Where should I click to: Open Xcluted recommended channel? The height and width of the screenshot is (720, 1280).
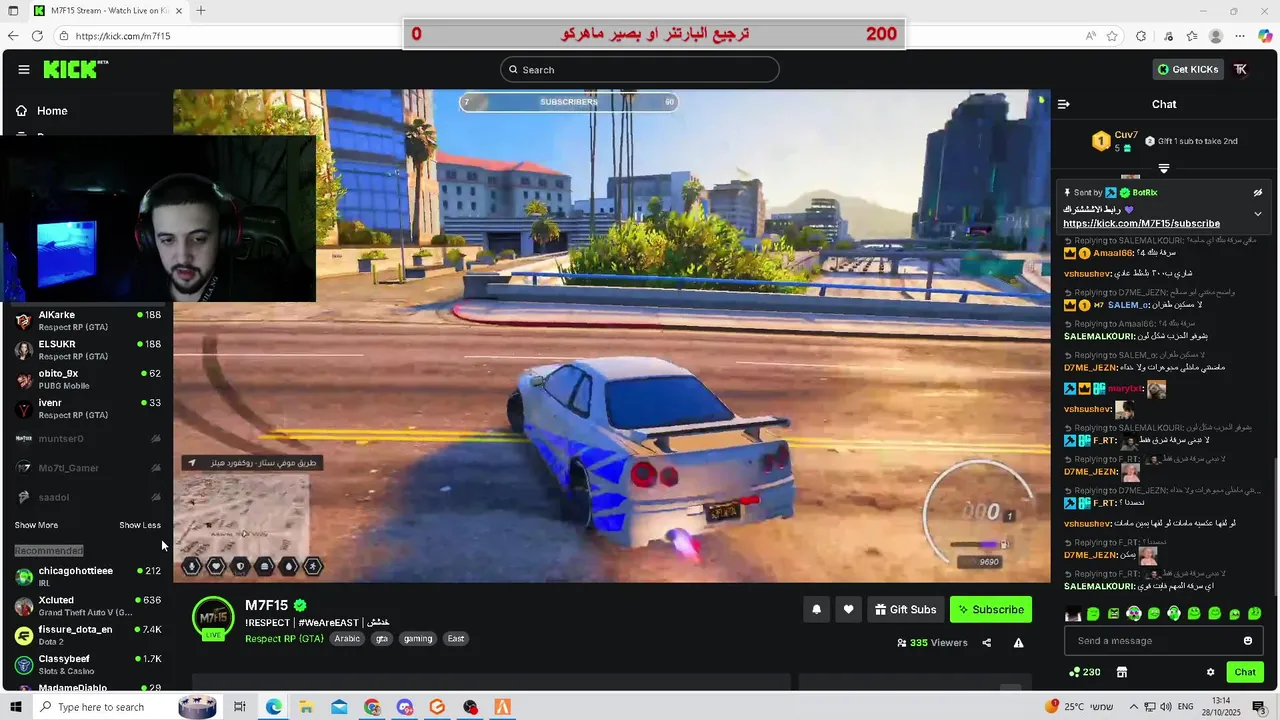click(x=88, y=606)
